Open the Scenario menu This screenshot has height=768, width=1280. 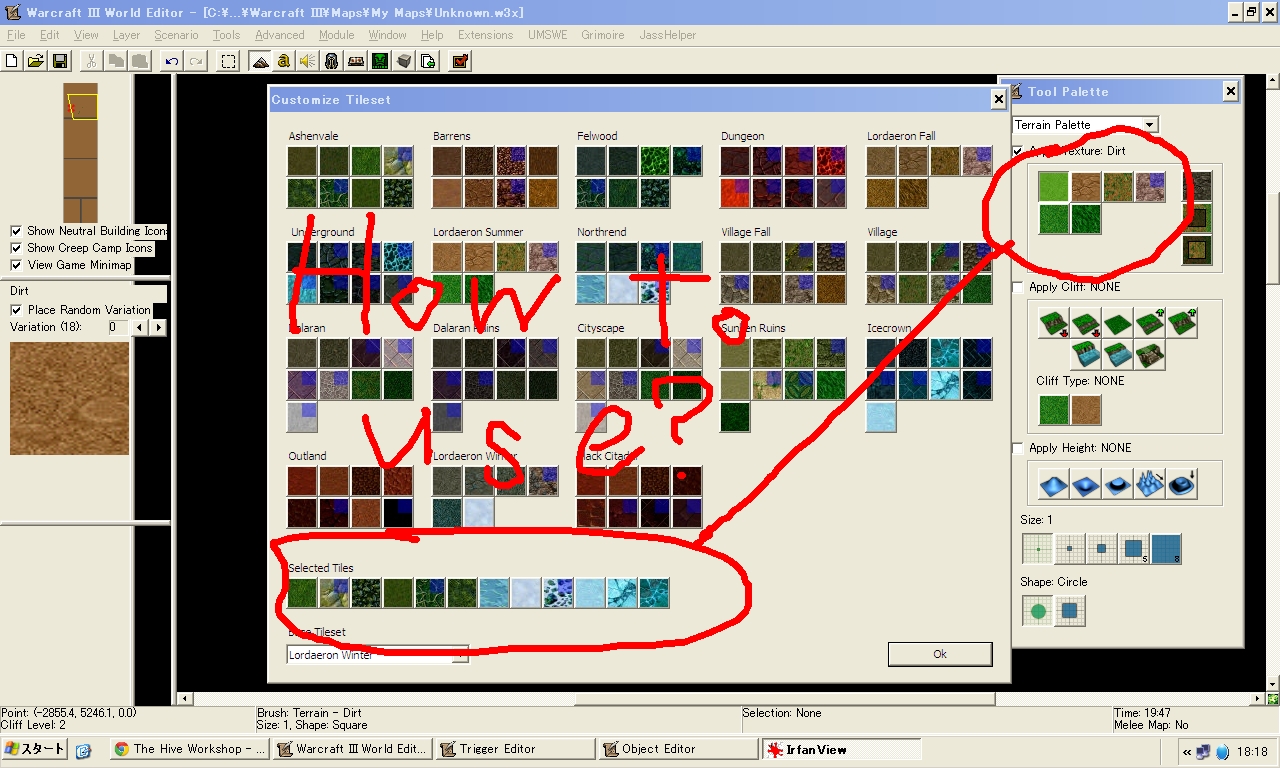click(x=176, y=35)
